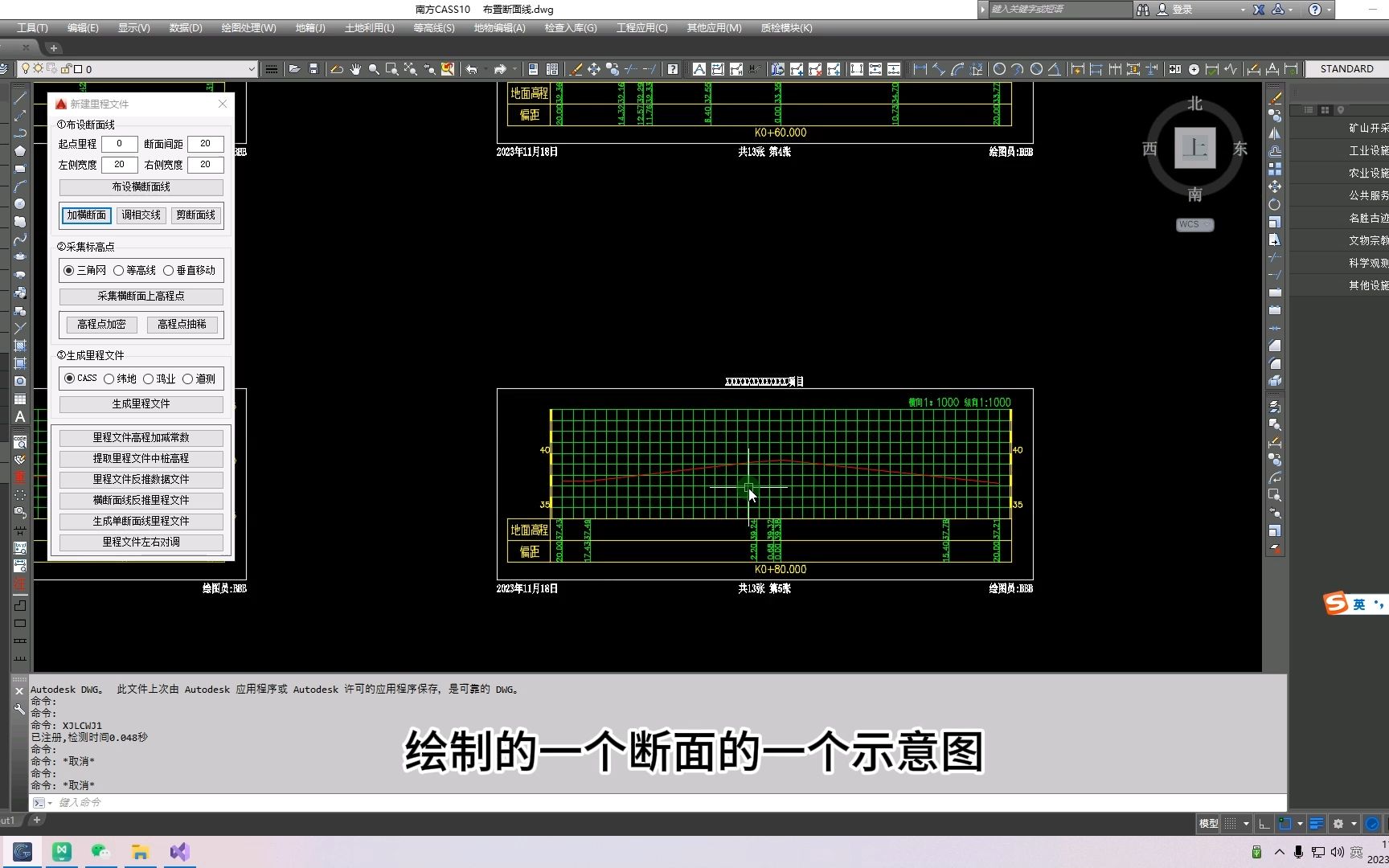1389x868 pixels.
Task: Click the redo arrow icon
Action: point(500,69)
